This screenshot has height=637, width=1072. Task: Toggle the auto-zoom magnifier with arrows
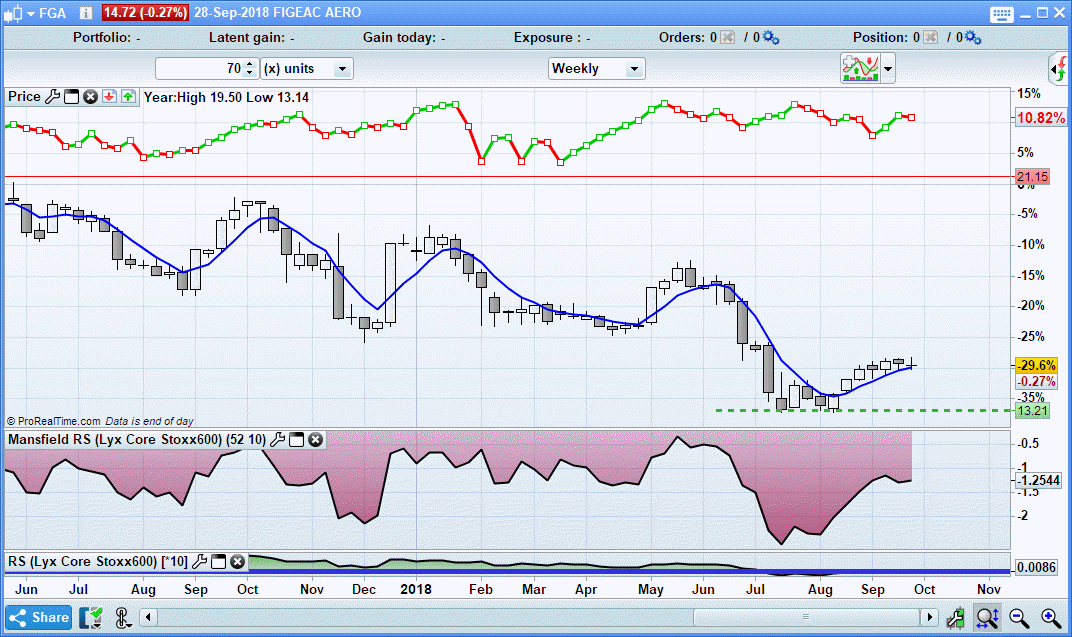(987, 617)
